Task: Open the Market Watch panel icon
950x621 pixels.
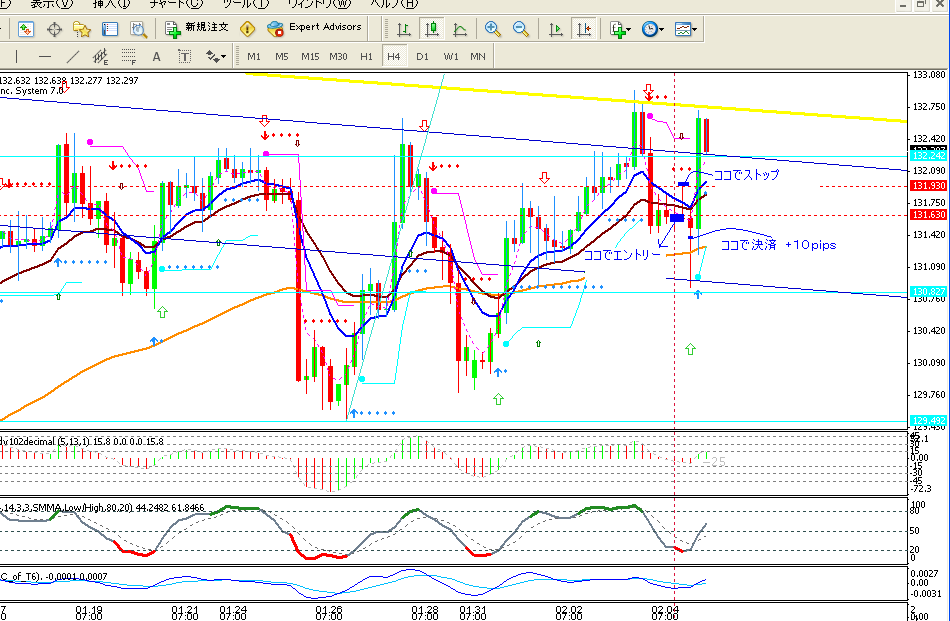Action: (x=26, y=29)
